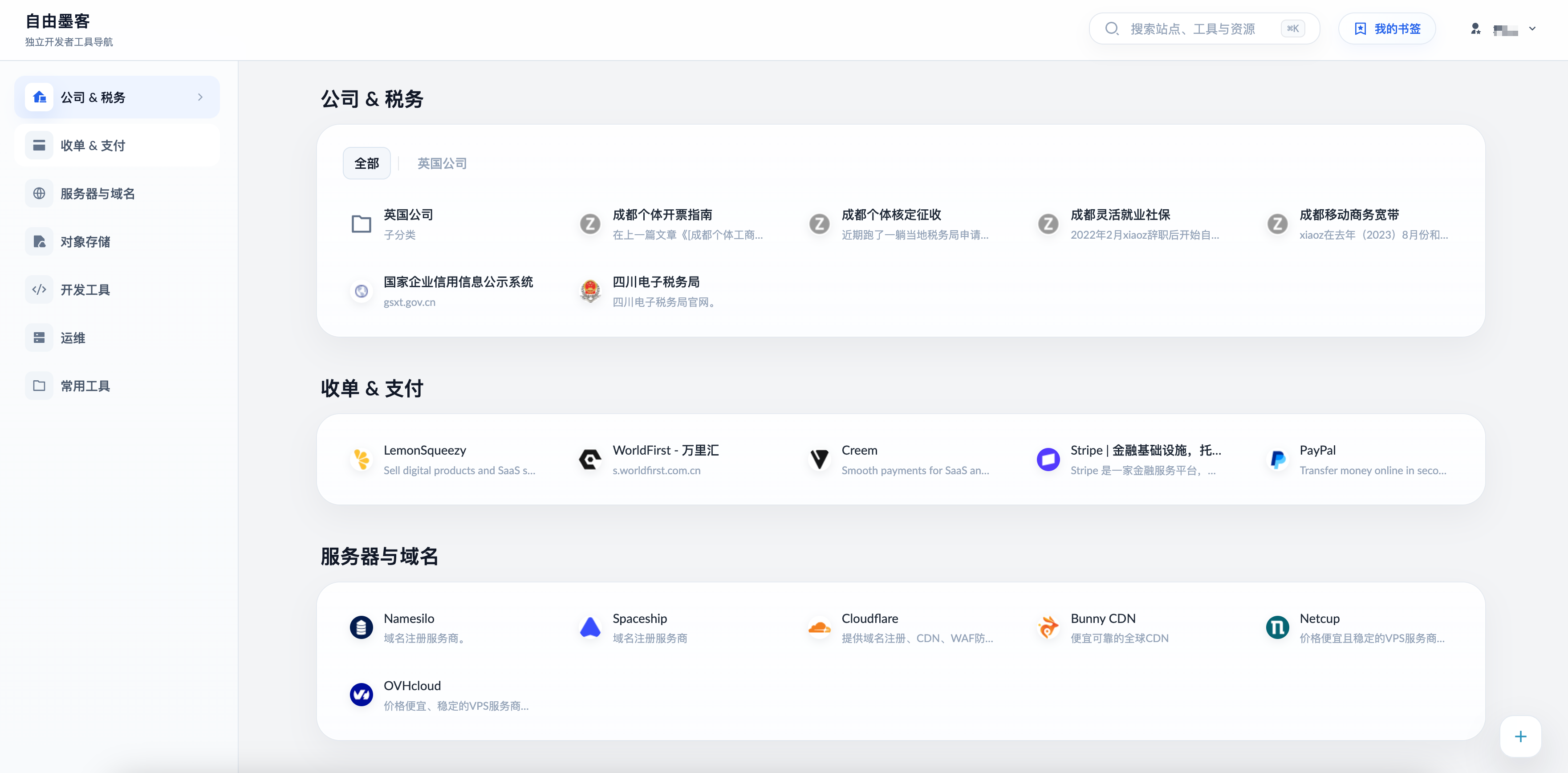This screenshot has height=773, width=1568.
Task: Click the 成都移动商务宽带 Z icon
Action: click(1278, 224)
